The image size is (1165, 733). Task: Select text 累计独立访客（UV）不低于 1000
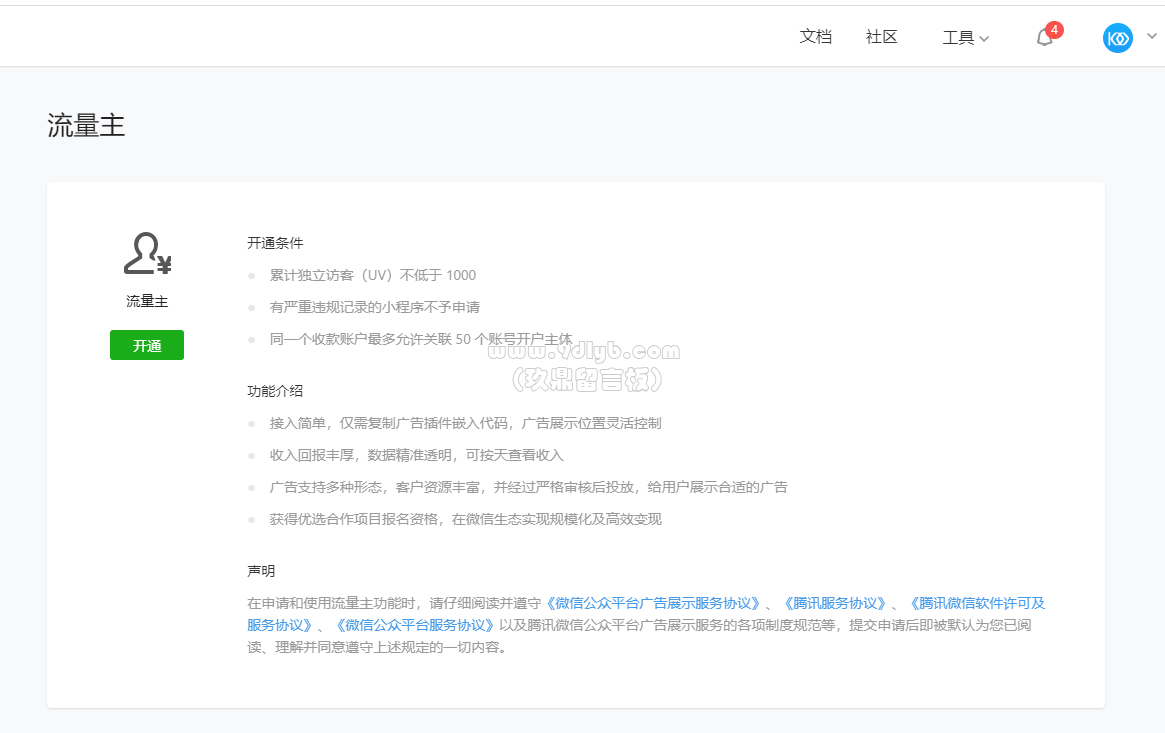click(372, 276)
